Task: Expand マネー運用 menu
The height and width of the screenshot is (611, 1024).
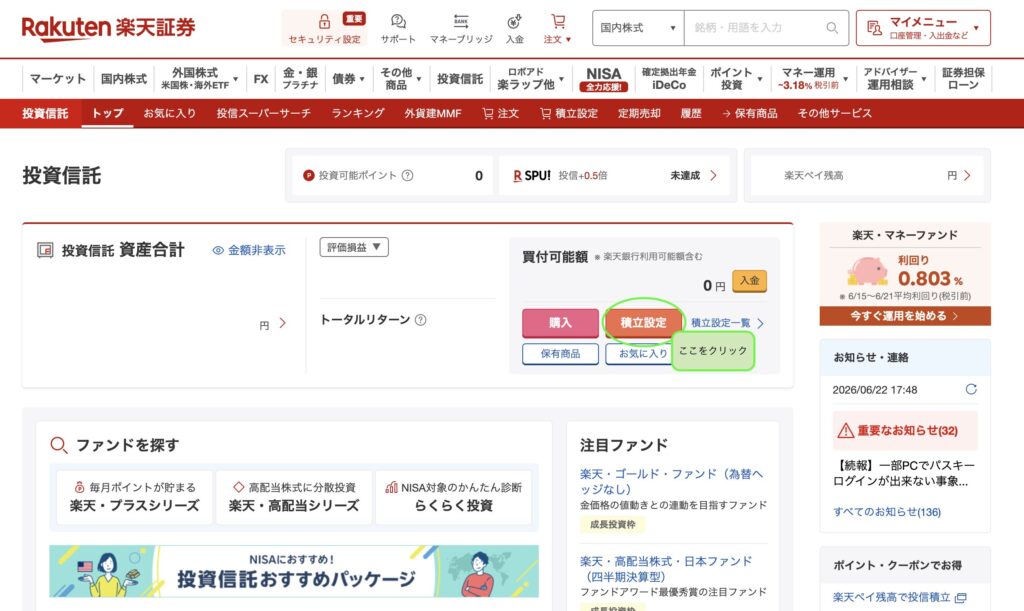Action: tap(812, 78)
